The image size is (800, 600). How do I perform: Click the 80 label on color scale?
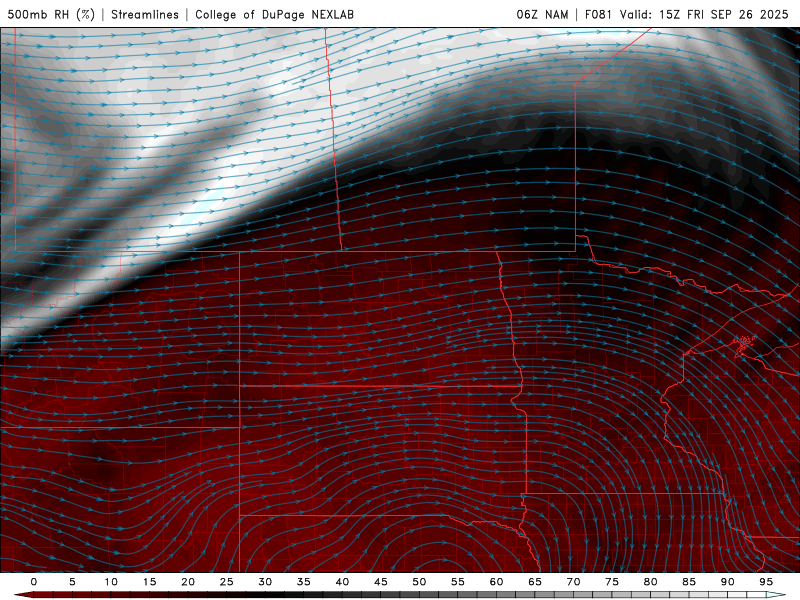coord(650,582)
